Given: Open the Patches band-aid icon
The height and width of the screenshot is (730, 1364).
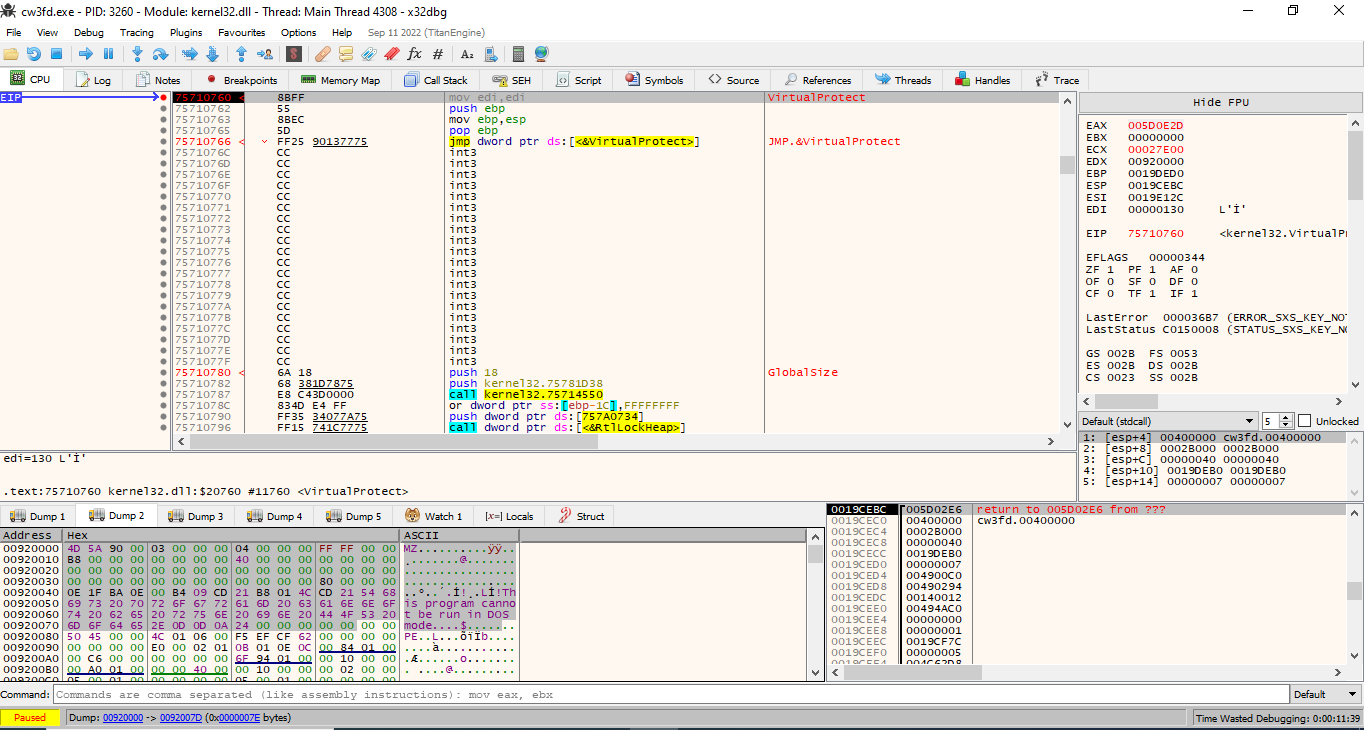Looking at the screenshot, I should (322, 54).
